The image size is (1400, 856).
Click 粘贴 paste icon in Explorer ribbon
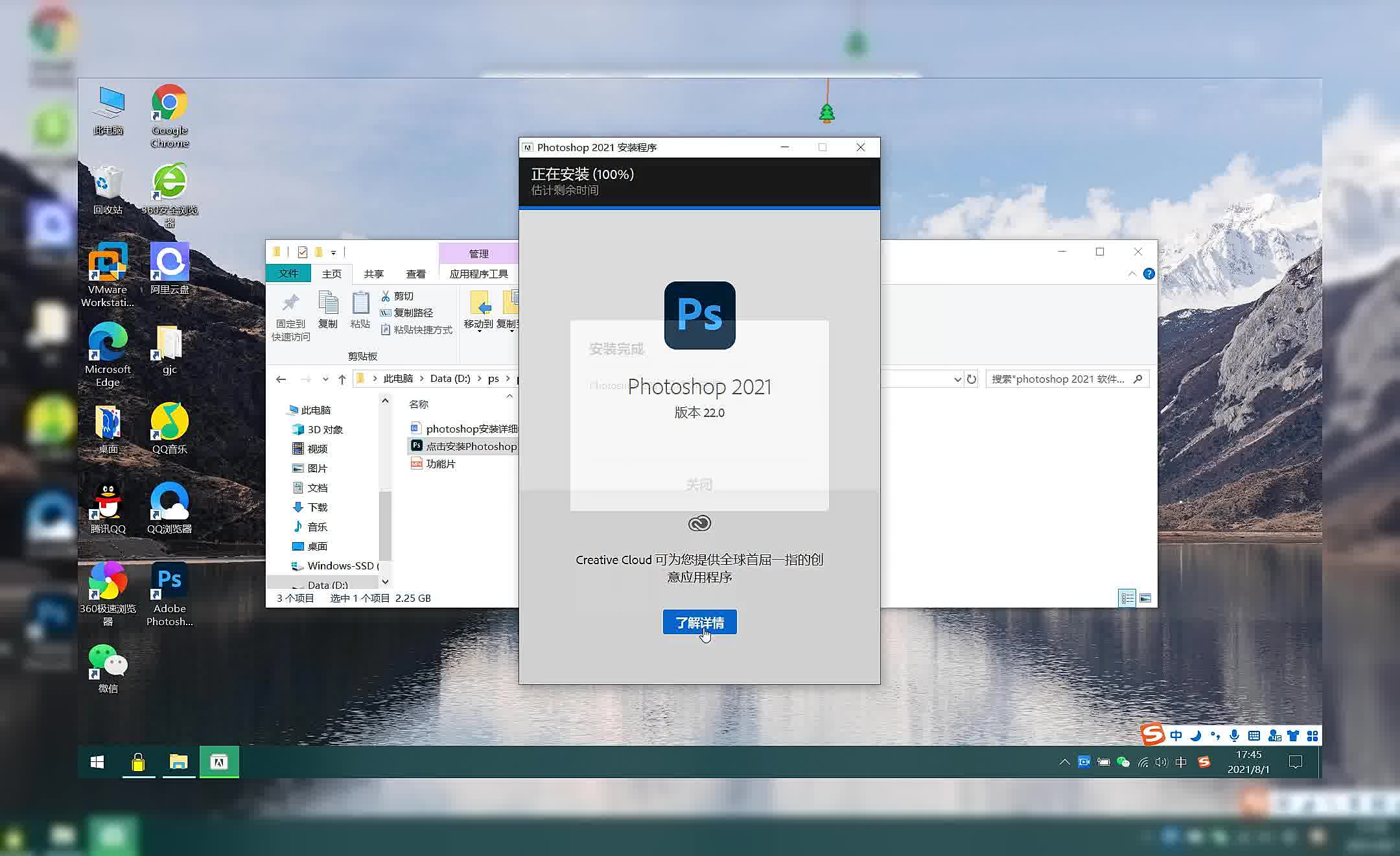(x=360, y=311)
